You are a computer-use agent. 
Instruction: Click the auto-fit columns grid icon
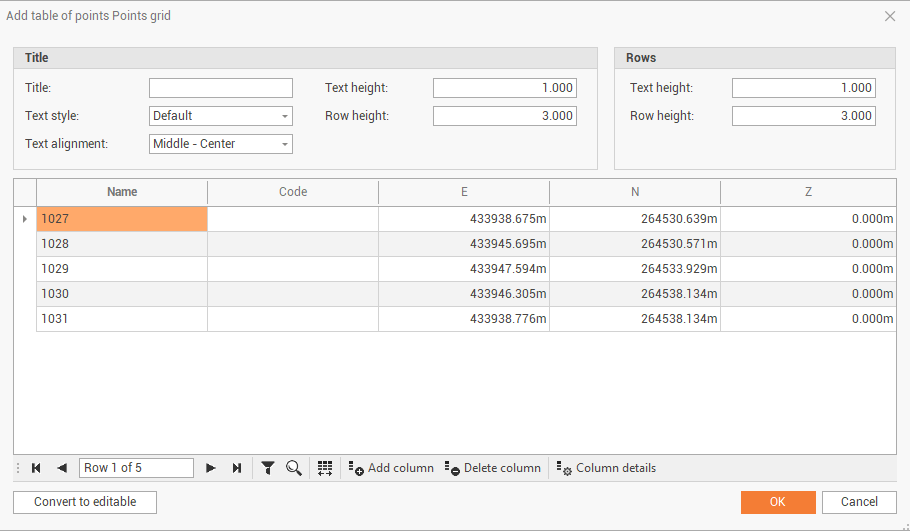pos(324,468)
